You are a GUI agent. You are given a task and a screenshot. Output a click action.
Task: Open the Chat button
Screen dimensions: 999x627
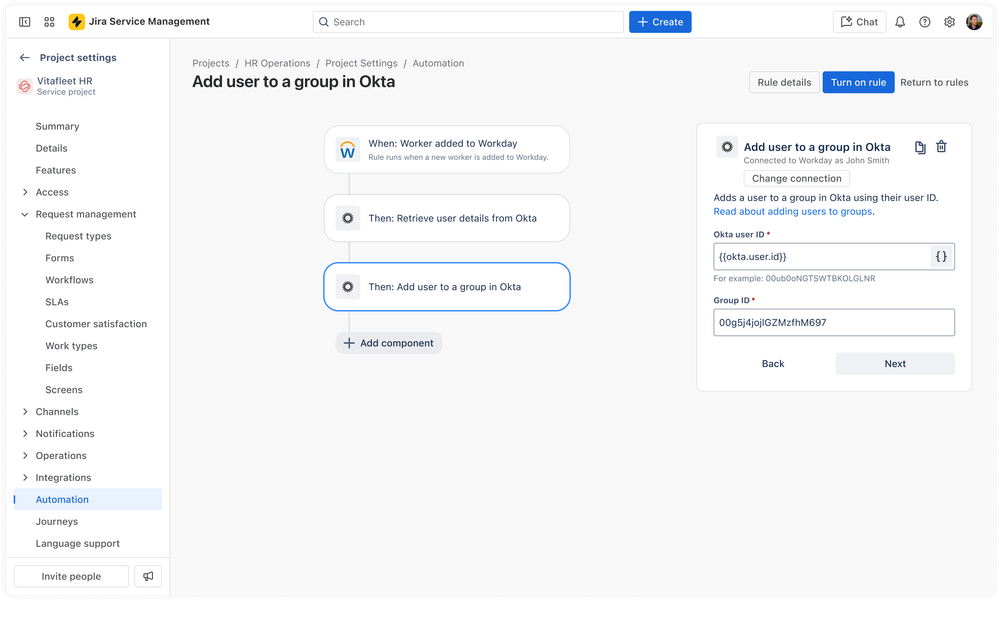click(x=859, y=22)
